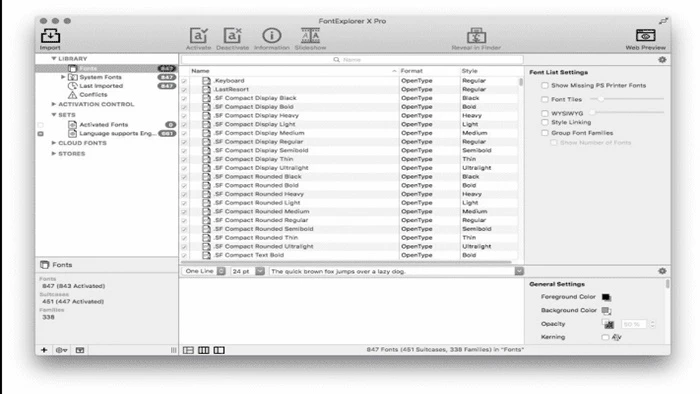Click the quick brown fox preview text field
Screen dimensions: 700x394
click(392, 271)
